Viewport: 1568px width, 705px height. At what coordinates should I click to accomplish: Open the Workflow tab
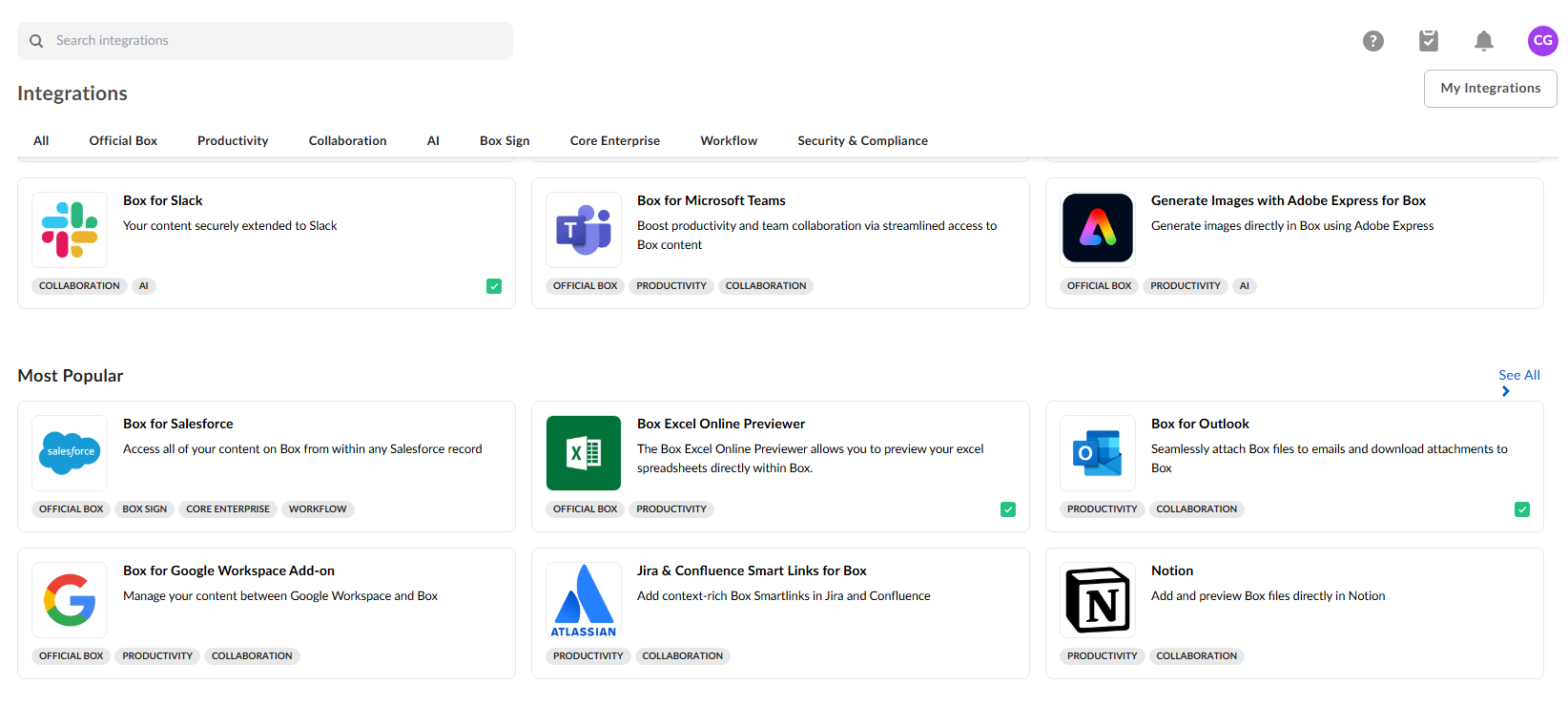pos(729,140)
